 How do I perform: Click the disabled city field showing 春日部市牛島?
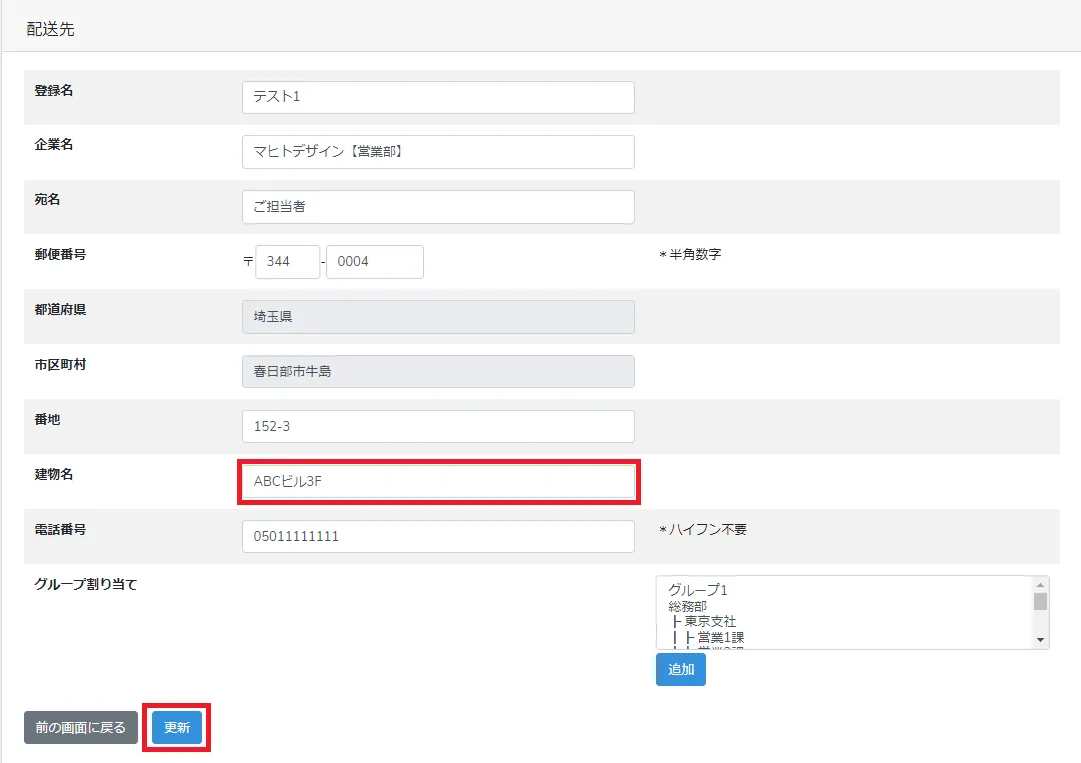pos(438,371)
